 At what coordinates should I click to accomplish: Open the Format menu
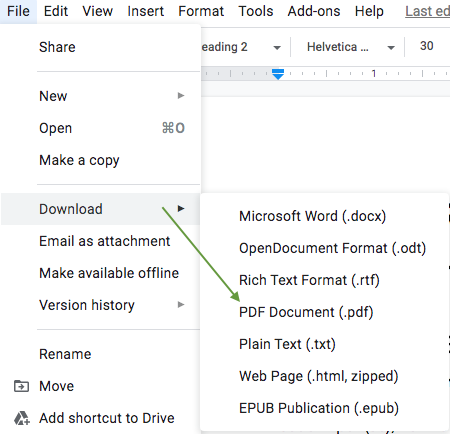coord(201,11)
